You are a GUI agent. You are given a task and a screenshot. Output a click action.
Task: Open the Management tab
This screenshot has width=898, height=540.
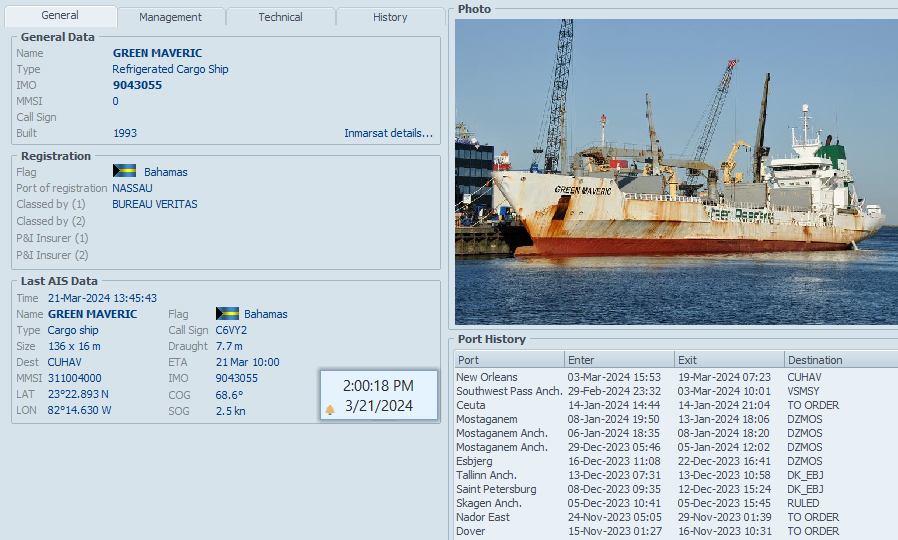pos(170,17)
